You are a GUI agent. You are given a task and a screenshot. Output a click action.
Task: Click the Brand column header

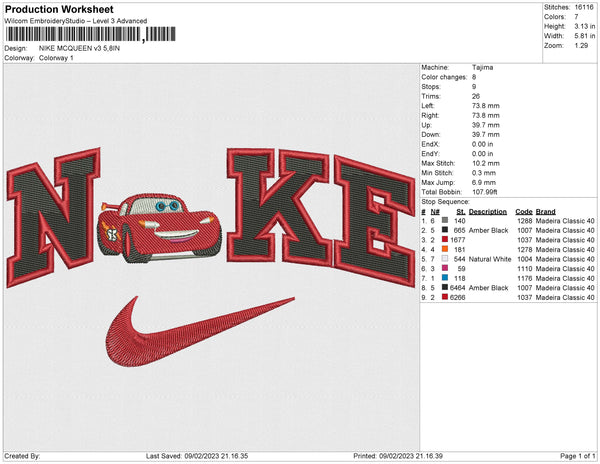[x=546, y=211]
